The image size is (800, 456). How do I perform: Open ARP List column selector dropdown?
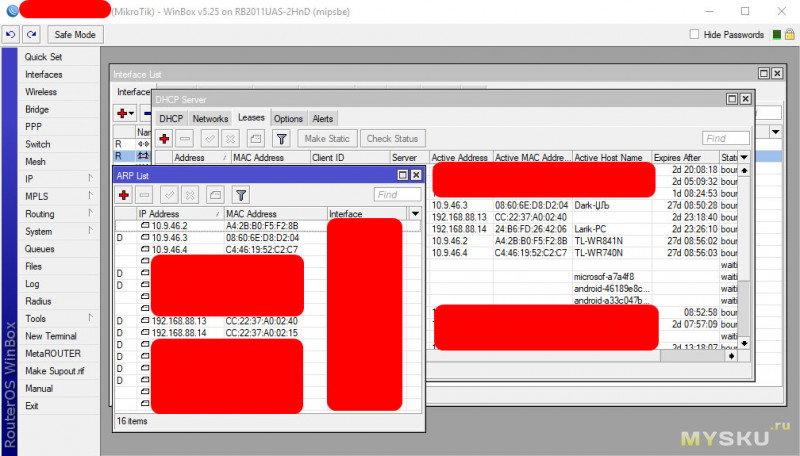tap(415, 213)
